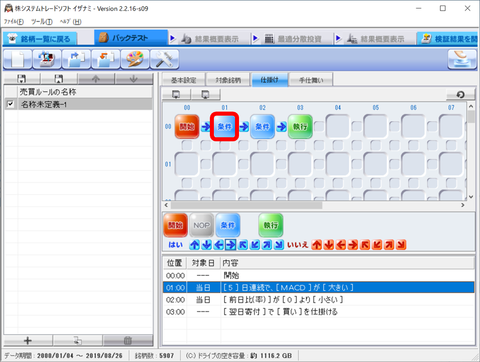This screenshot has height=362, width=480.
Task: Open the ヘルプ(H) menu
Action: (x=71, y=22)
